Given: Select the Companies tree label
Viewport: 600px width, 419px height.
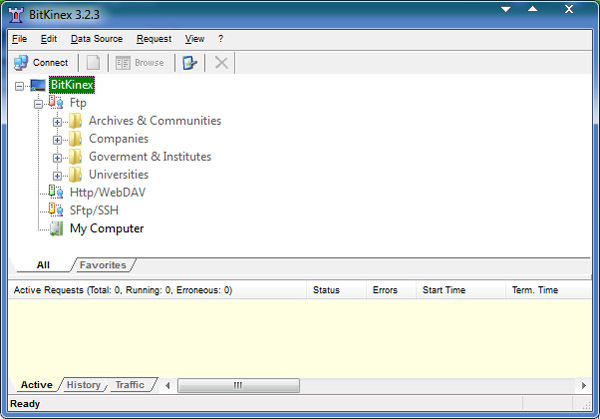Looking at the screenshot, I should [x=119, y=139].
